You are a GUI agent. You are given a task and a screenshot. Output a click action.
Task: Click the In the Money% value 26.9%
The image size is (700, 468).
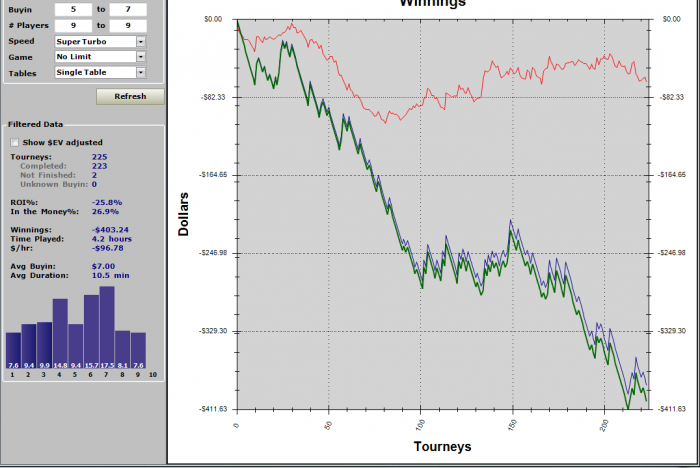pos(105,212)
